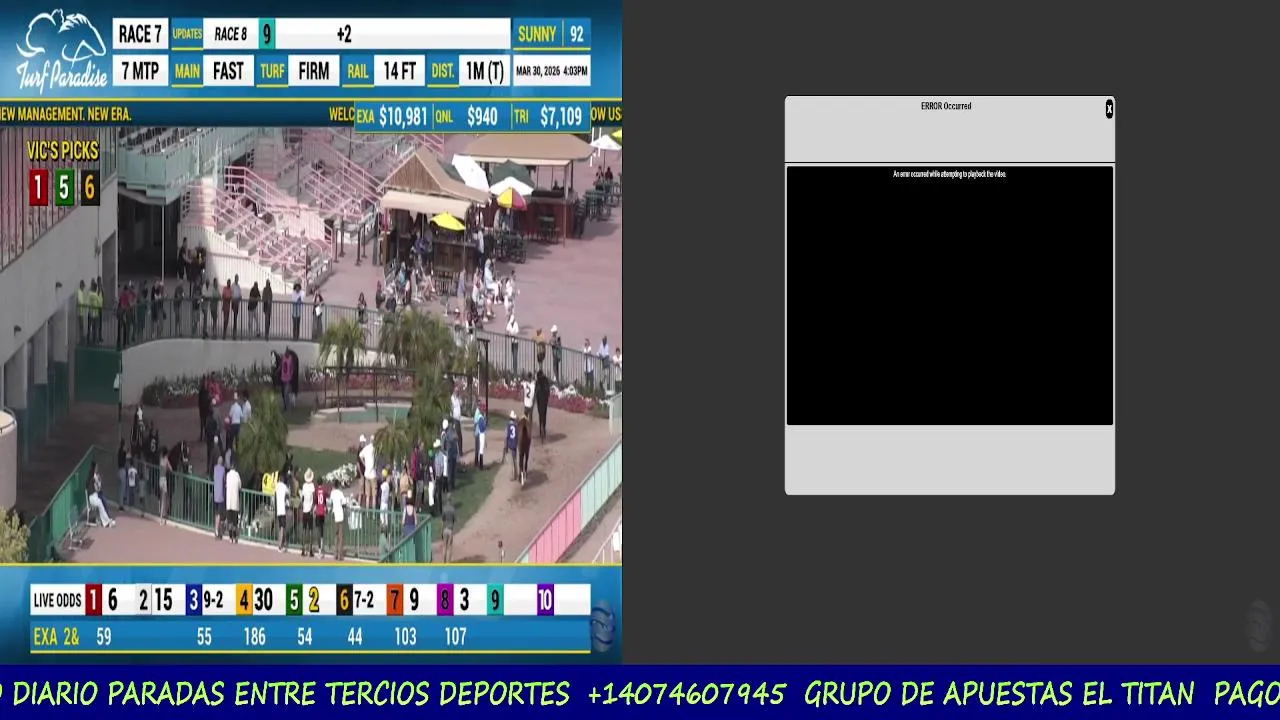The width and height of the screenshot is (1280, 720).
Task: Click the QNL pool '$940'
Action: click(x=482, y=117)
